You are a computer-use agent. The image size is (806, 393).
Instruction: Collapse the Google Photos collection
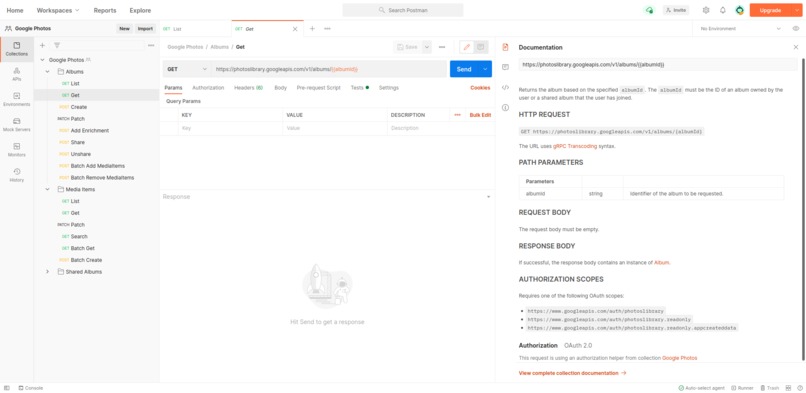coord(42,60)
